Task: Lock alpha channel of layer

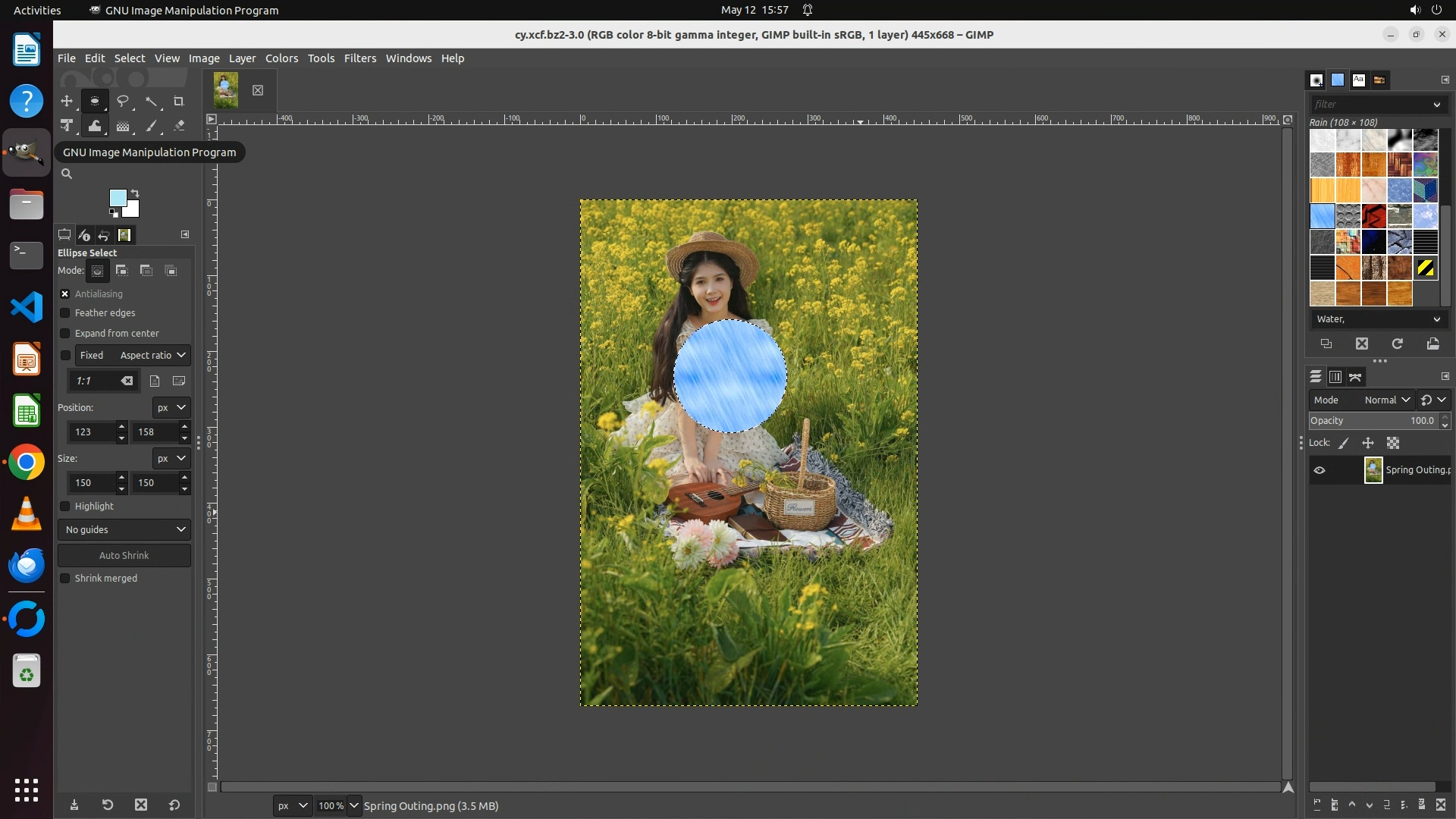Action: click(1393, 443)
